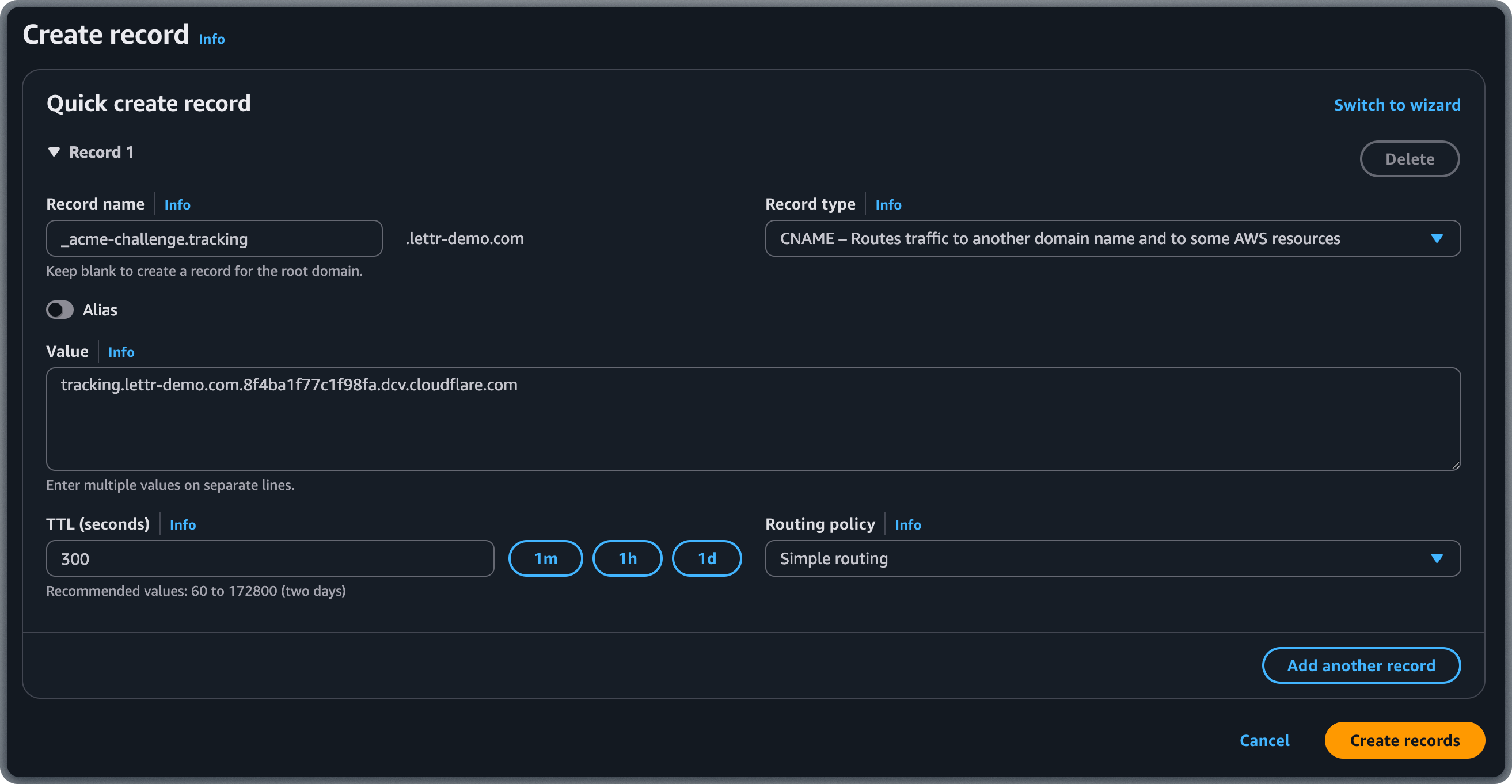Image resolution: width=1512 pixels, height=784 pixels.
Task: Click Add another record
Action: click(x=1361, y=665)
